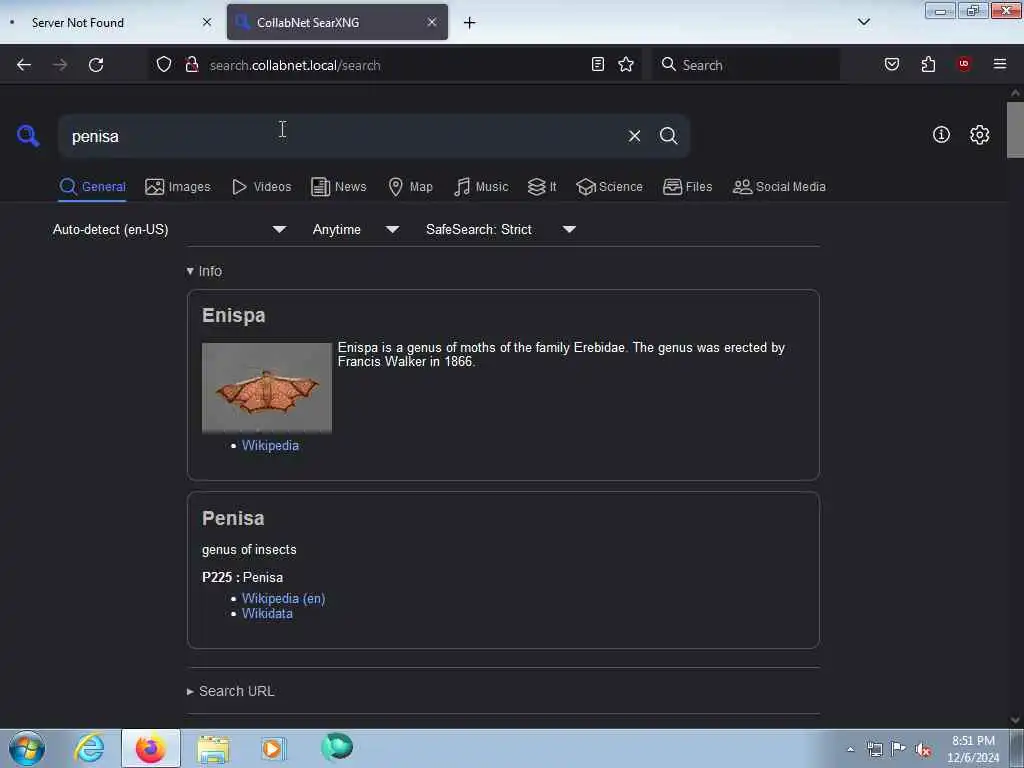Select the Science search category
Viewport: 1024px width, 768px height.
coord(609,187)
